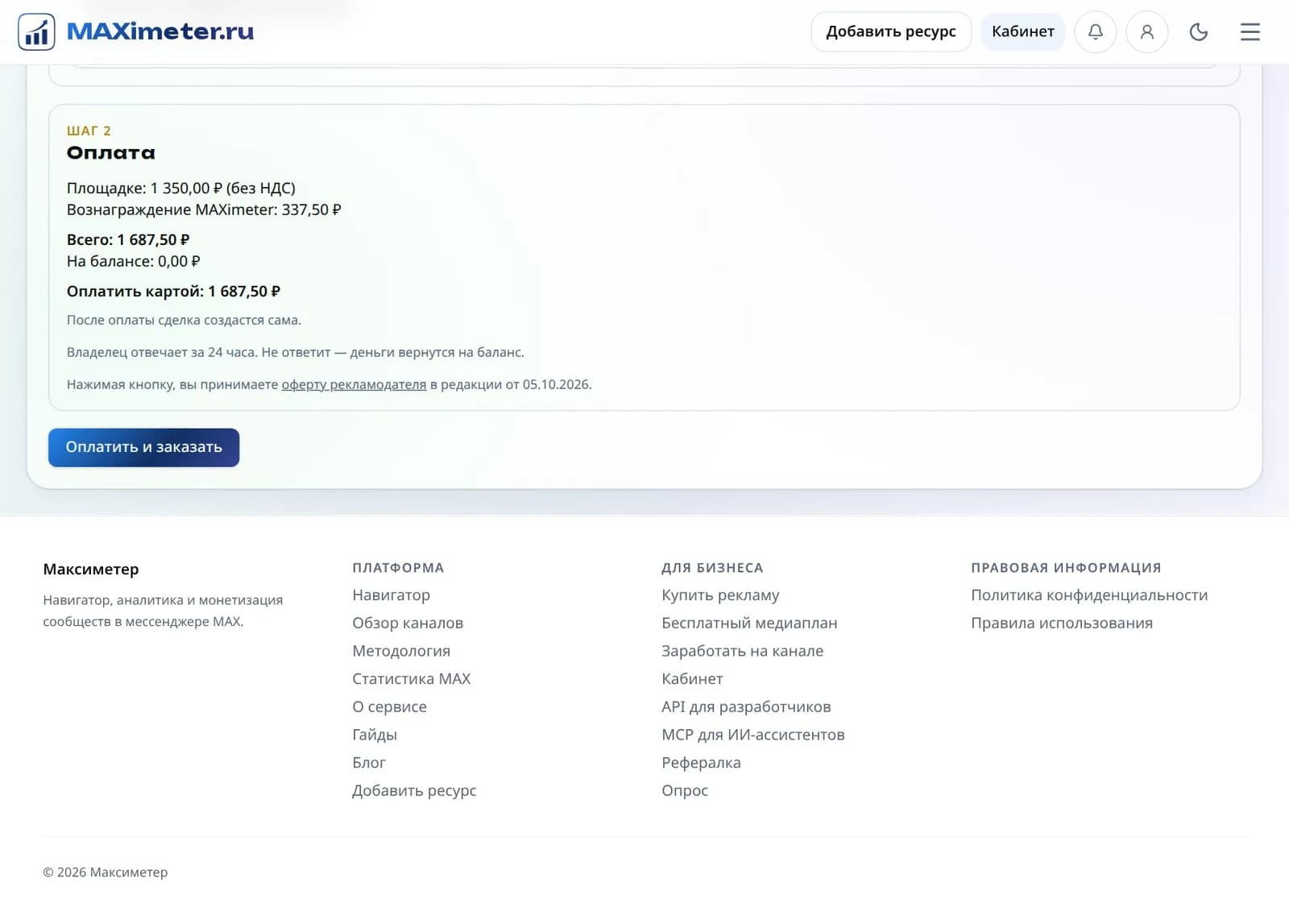Open API для разработчиков link
1289x924 pixels.
coord(746,707)
